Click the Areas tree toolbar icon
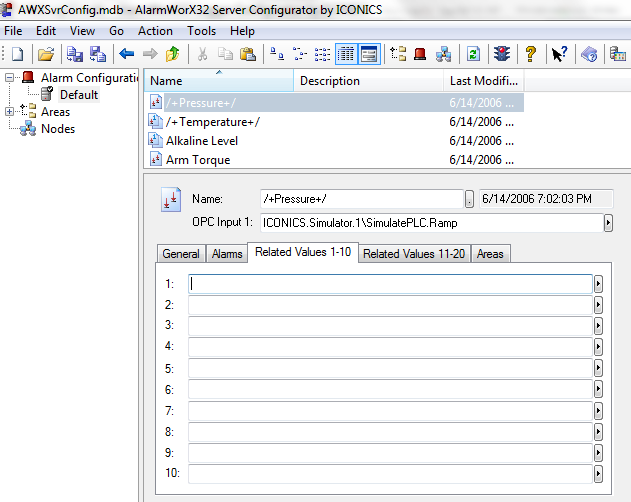Viewport: 631px width, 502px height. tap(398, 54)
